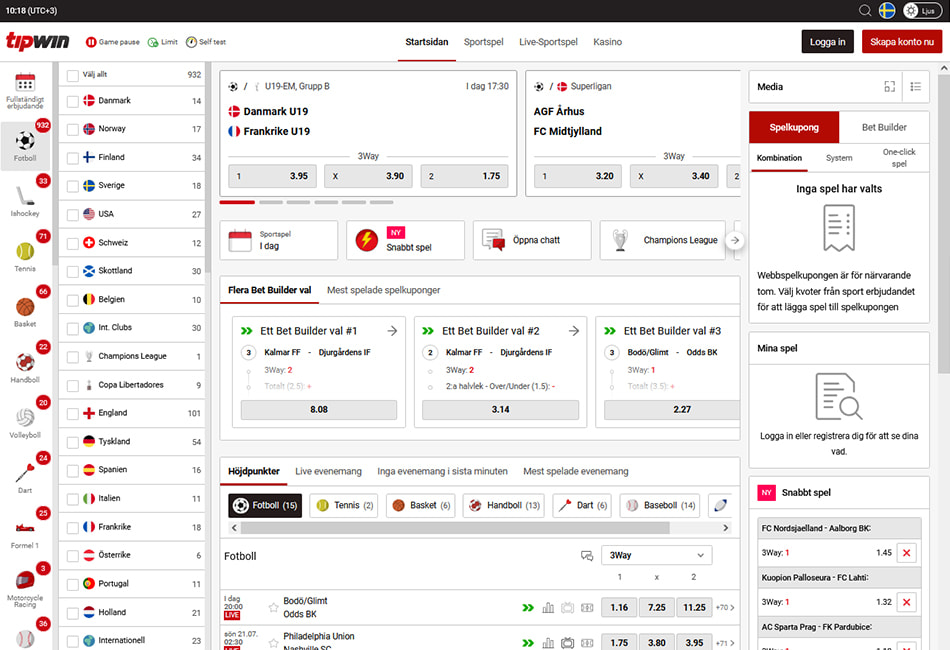Open the Kasino menu item
Screen dimensions: 950x650
pos(608,42)
